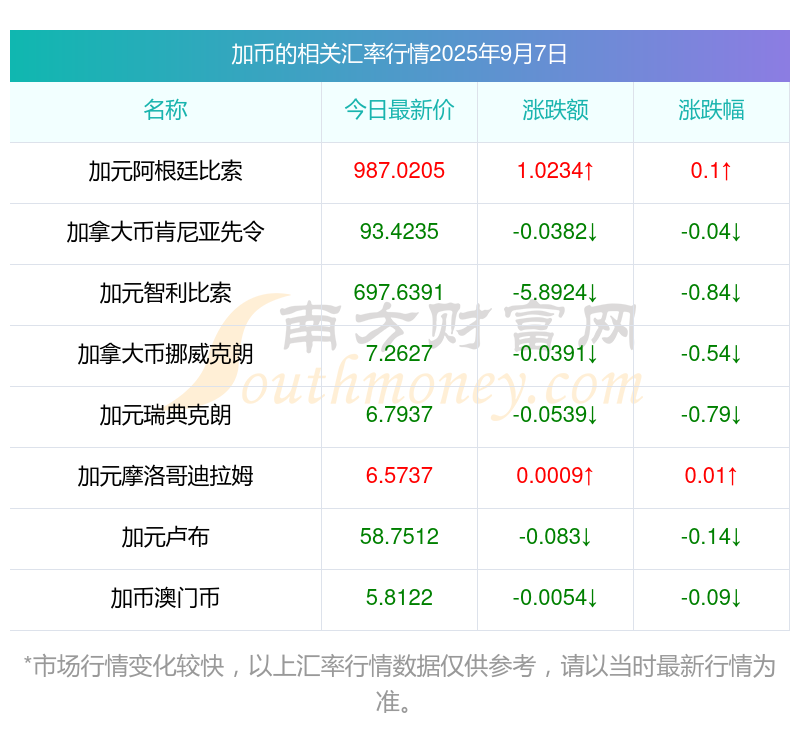The width and height of the screenshot is (800, 733).
Task: Click the change percent -0.04↓
Action: 711,232
